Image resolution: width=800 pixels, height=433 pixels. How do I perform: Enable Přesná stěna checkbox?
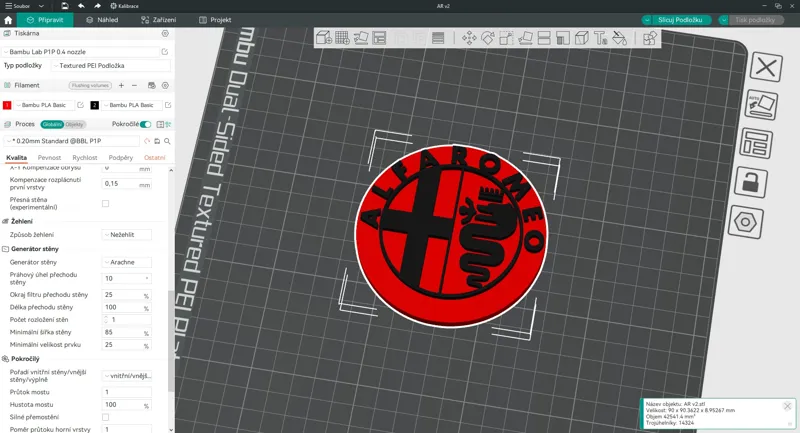point(106,203)
